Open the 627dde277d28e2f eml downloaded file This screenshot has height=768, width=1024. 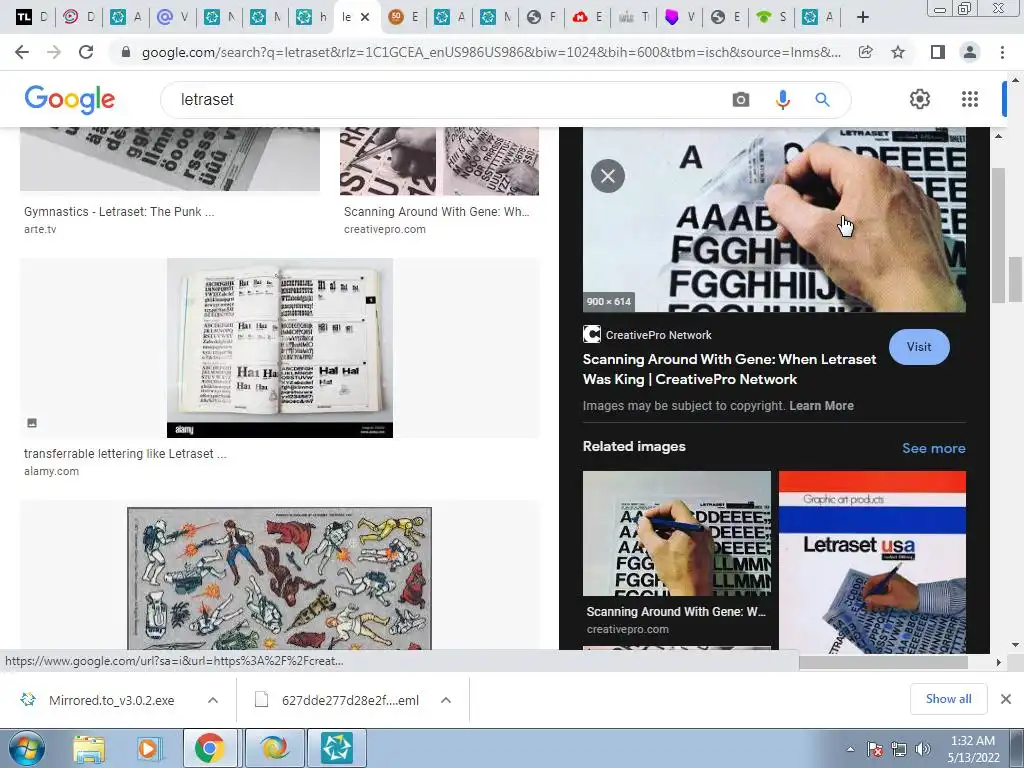tap(350, 700)
